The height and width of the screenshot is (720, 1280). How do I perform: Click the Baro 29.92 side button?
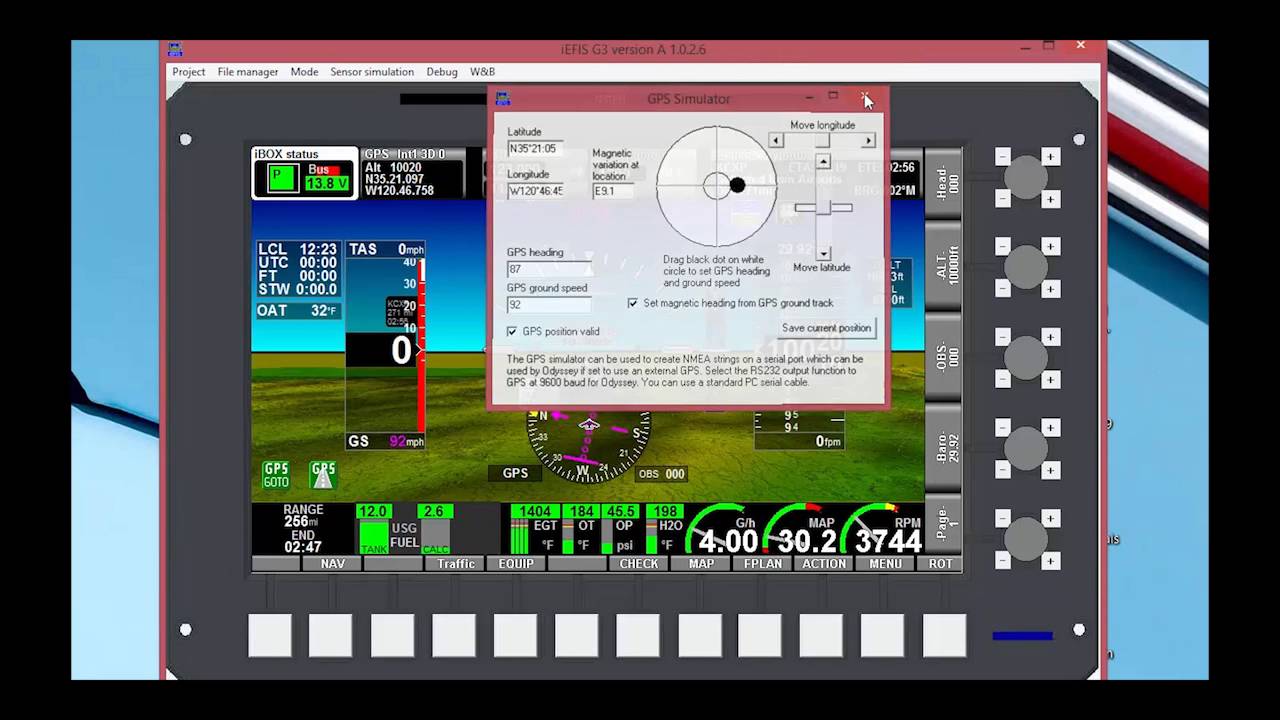[943, 447]
